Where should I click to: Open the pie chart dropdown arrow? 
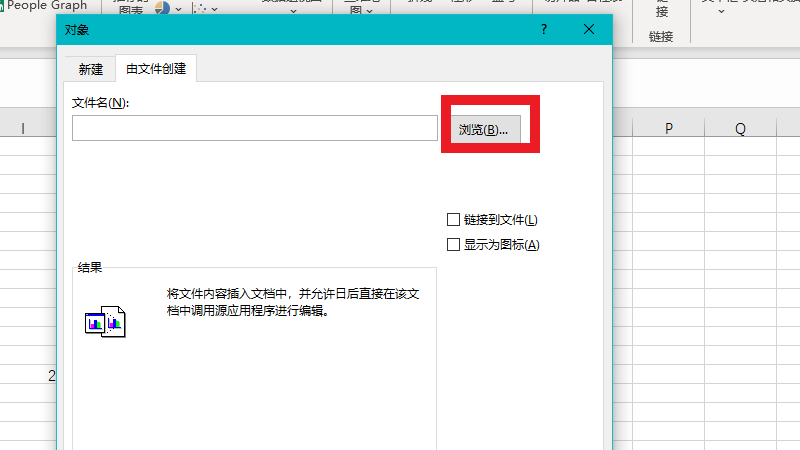tap(178, 9)
